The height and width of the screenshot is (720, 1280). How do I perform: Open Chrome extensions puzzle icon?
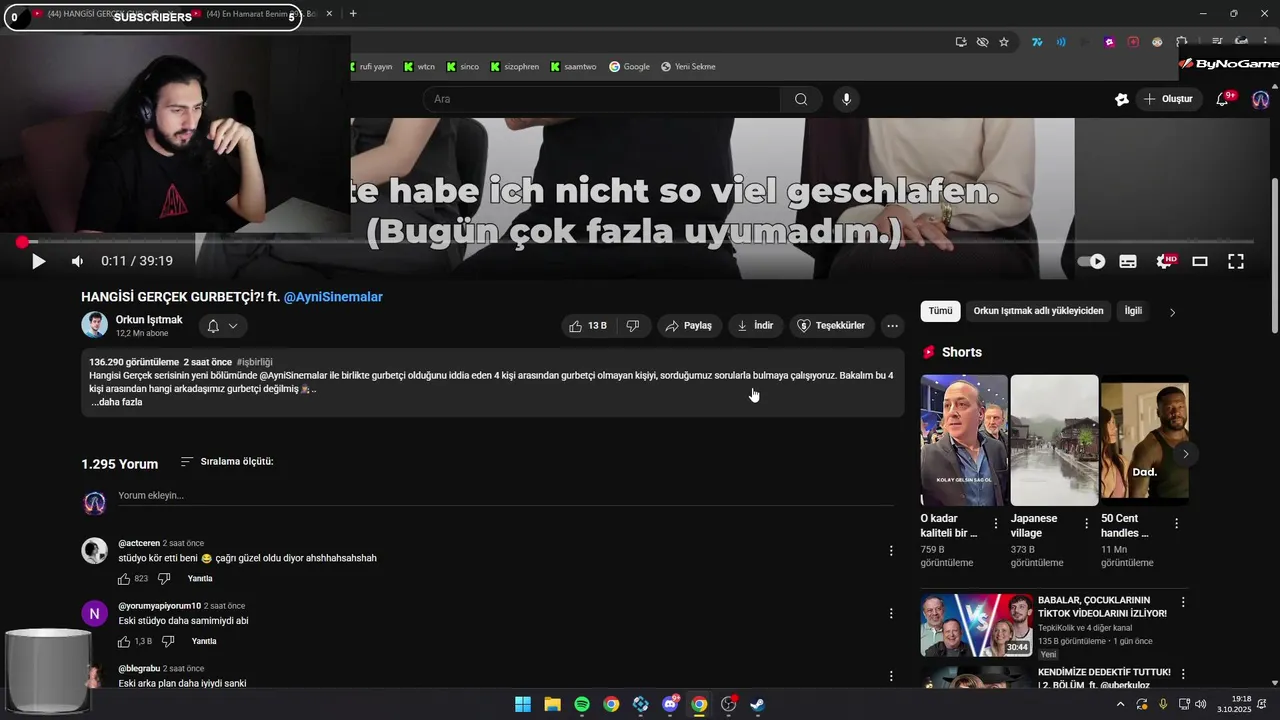click(1182, 42)
